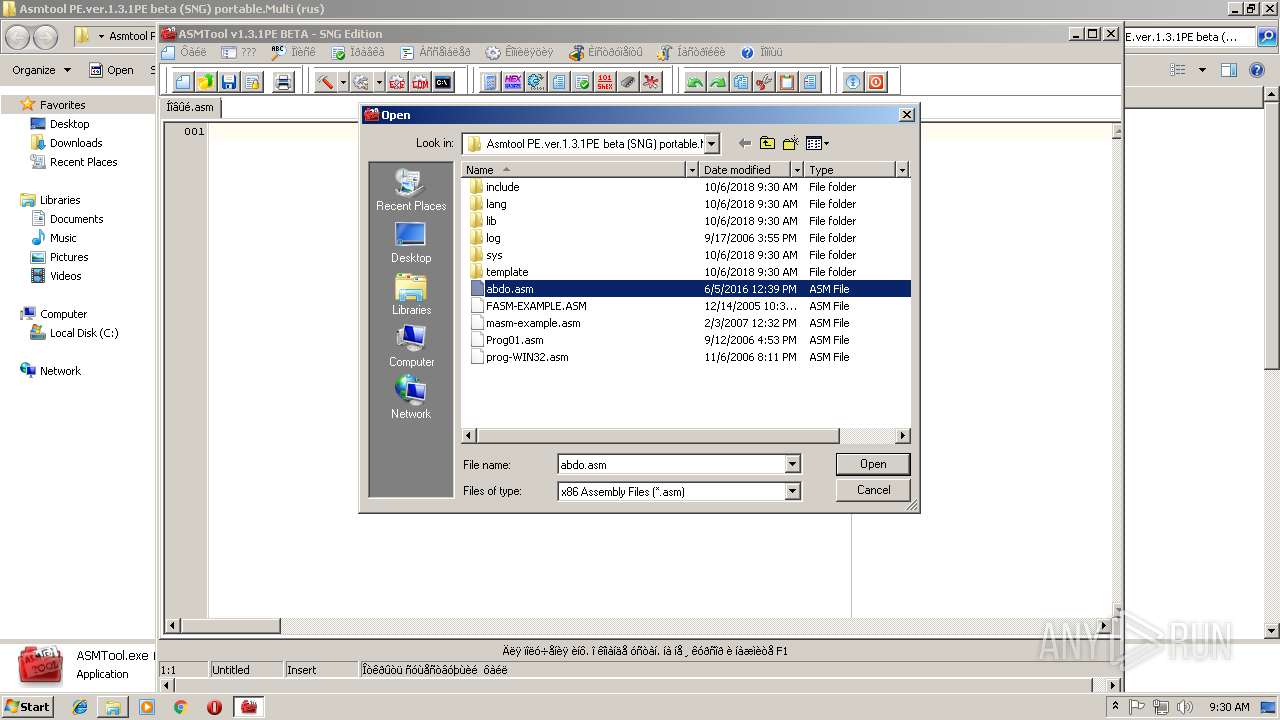The width and height of the screenshot is (1280, 720).
Task: Open the Date modified column dropdown arrow
Action: (x=797, y=170)
